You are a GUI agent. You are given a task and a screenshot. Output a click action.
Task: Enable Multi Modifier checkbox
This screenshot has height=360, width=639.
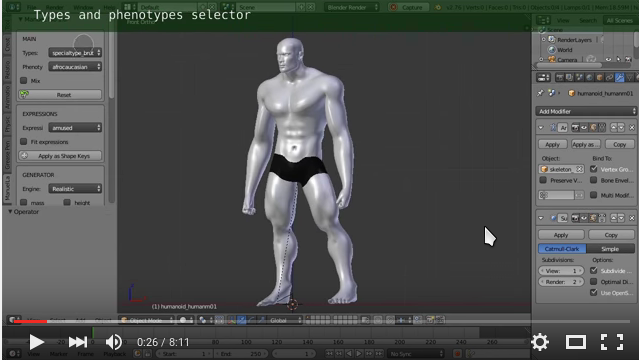pos(593,195)
